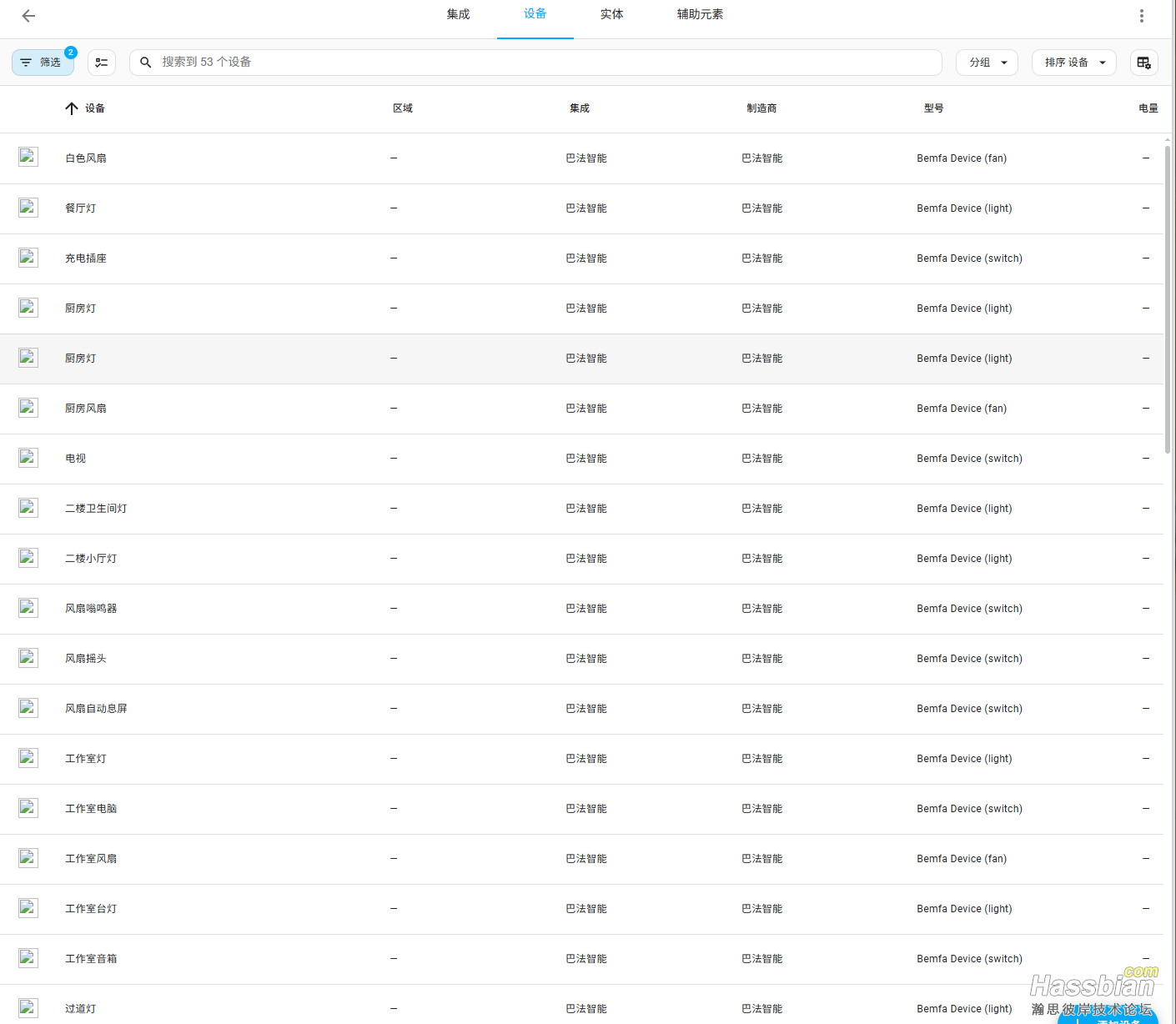This screenshot has height=1024, width=1176.
Task: Open the 工作室灯 device
Action: coord(86,759)
